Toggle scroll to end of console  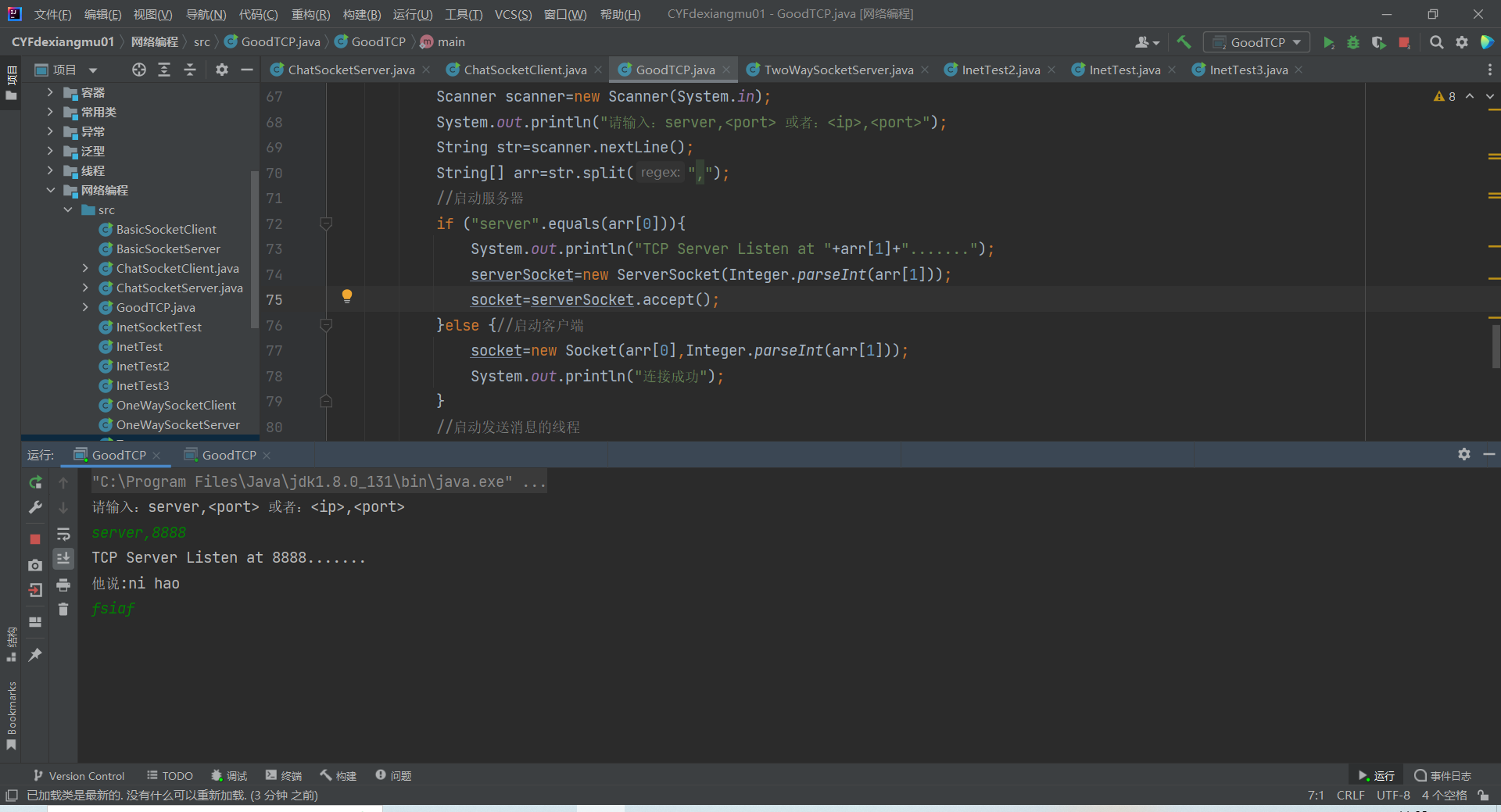[x=63, y=558]
